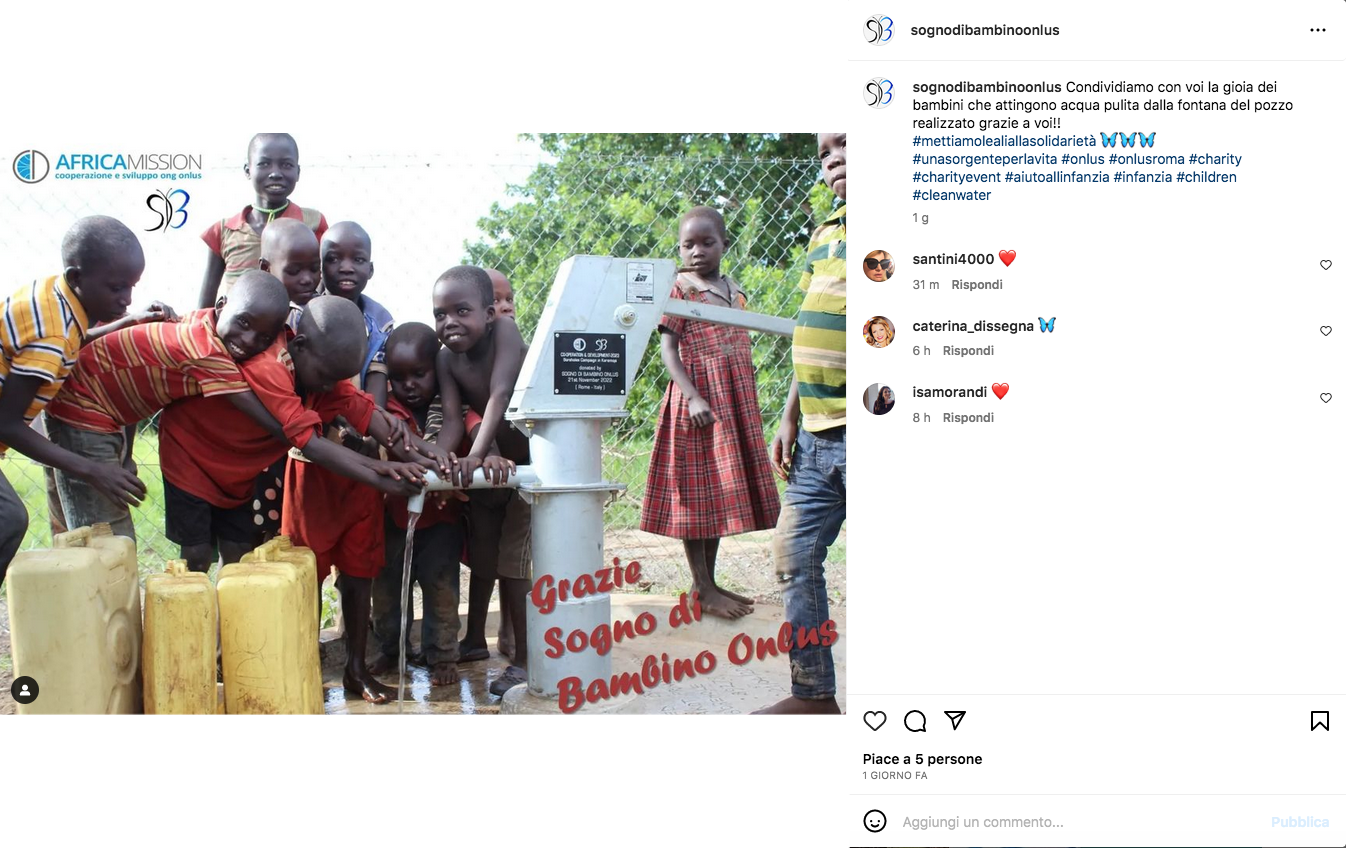
Task: Open the three-dot more options menu
Action: pos(1318,30)
